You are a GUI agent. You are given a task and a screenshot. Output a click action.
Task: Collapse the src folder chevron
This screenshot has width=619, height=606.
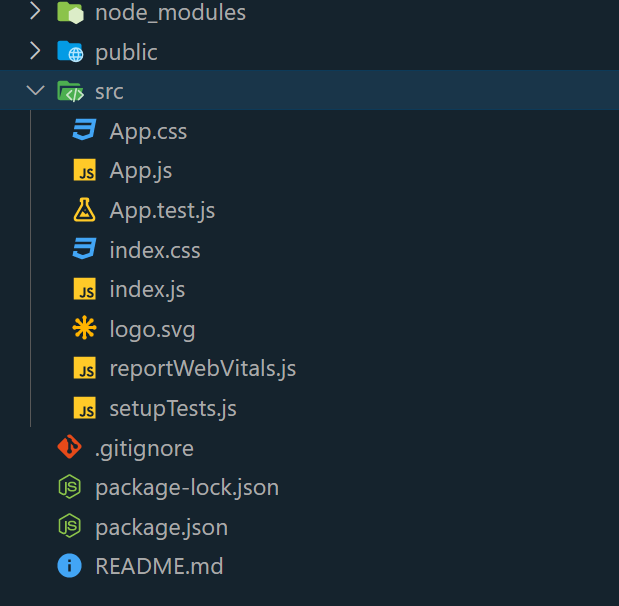36,90
